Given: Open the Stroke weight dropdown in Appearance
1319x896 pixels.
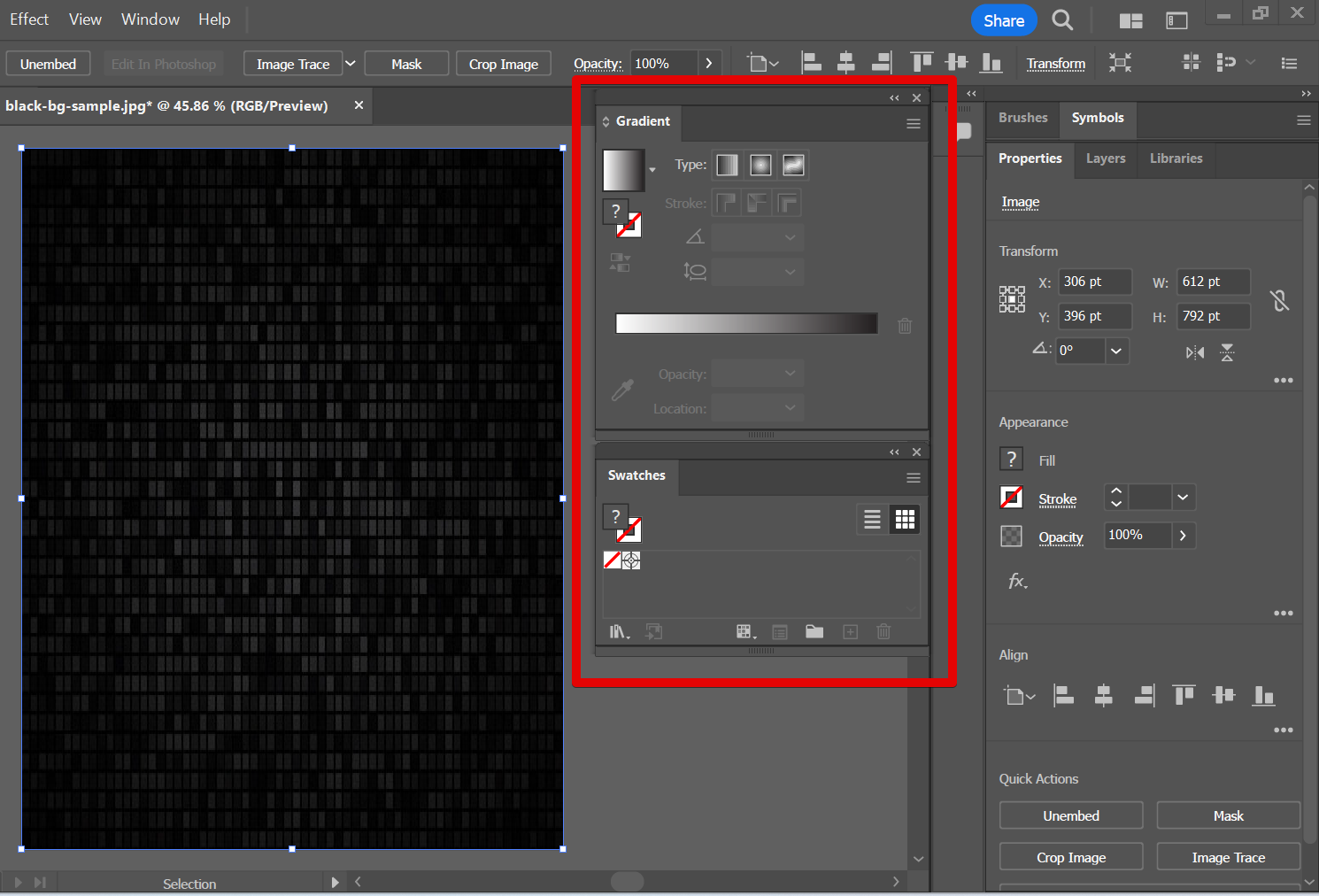Looking at the screenshot, I should [1183, 498].
